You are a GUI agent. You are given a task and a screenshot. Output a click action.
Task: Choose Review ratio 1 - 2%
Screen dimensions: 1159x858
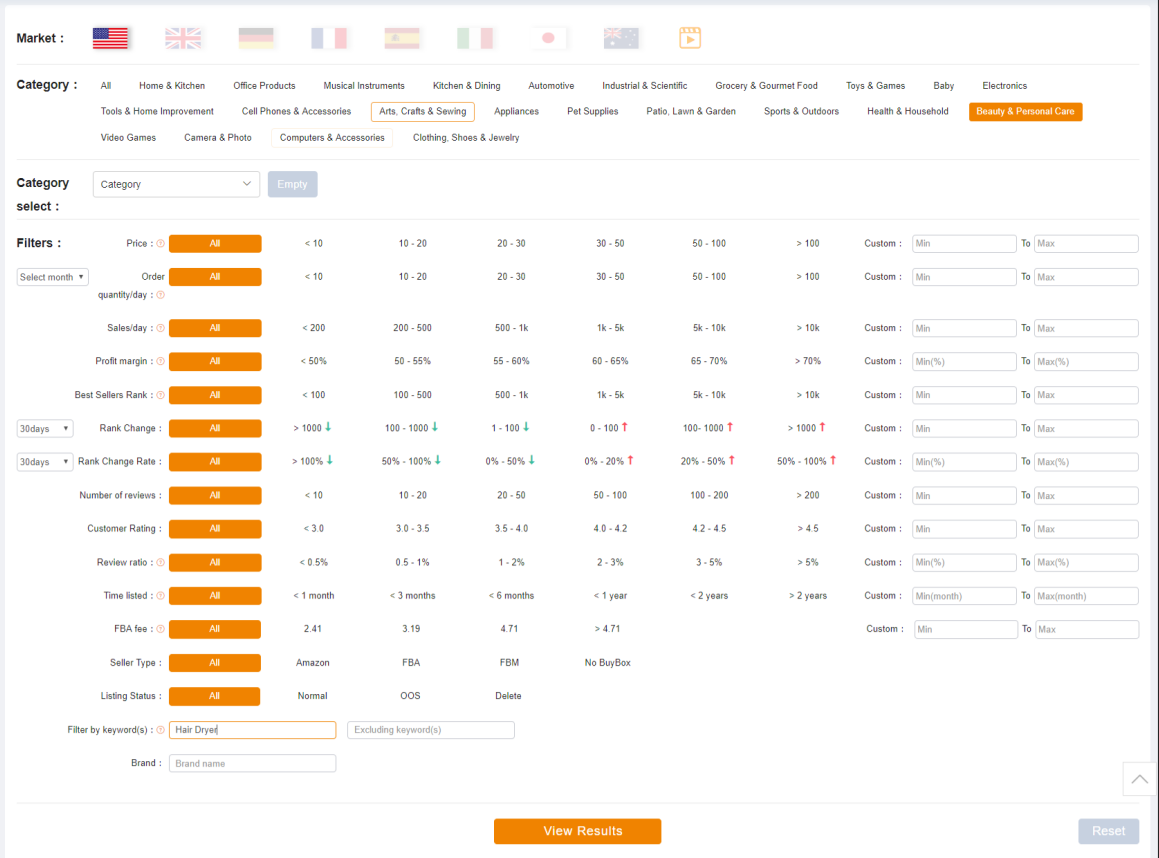tap(511, 562)
